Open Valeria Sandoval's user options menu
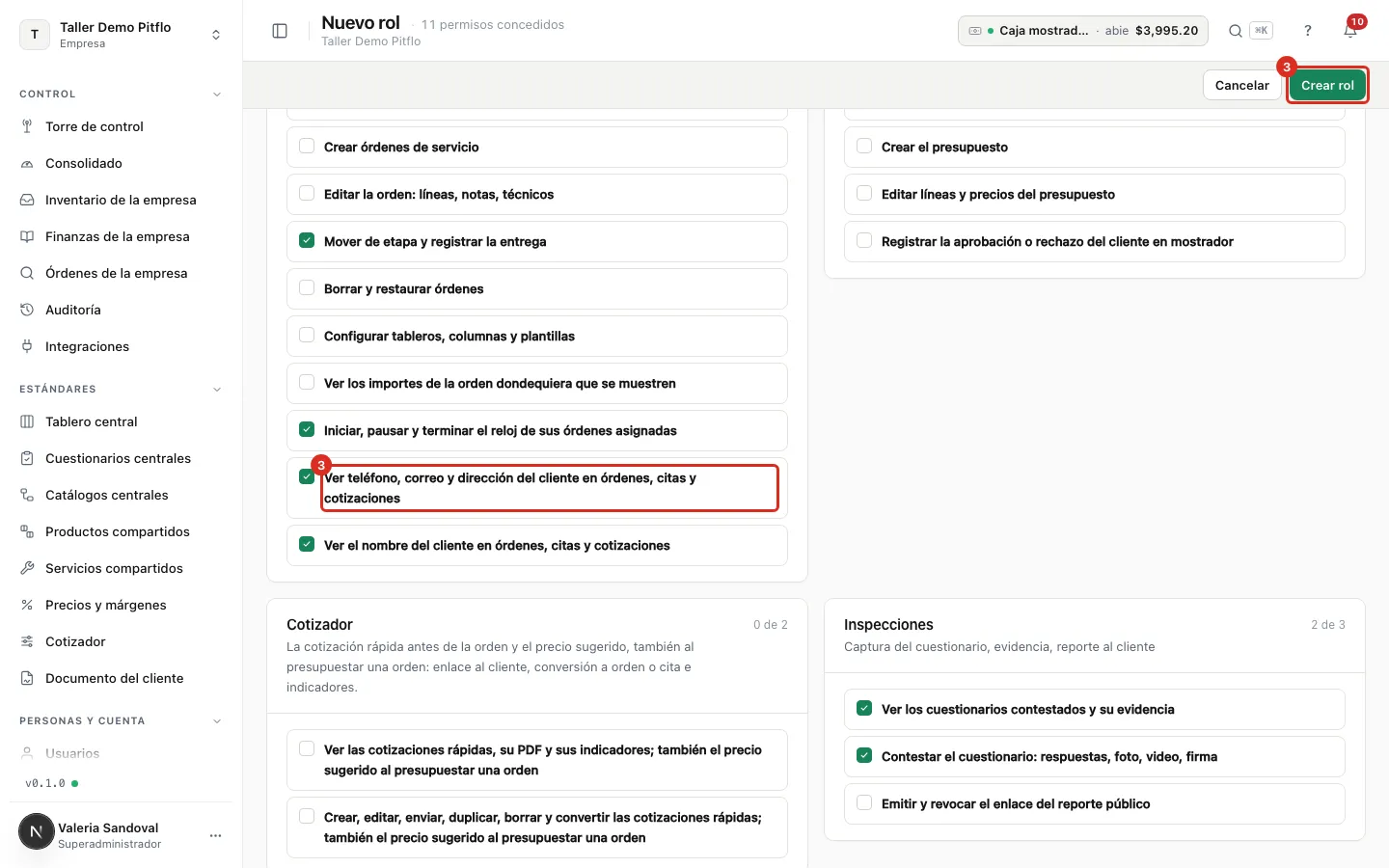The image size is (1389, 868). [x=215, y=835]
